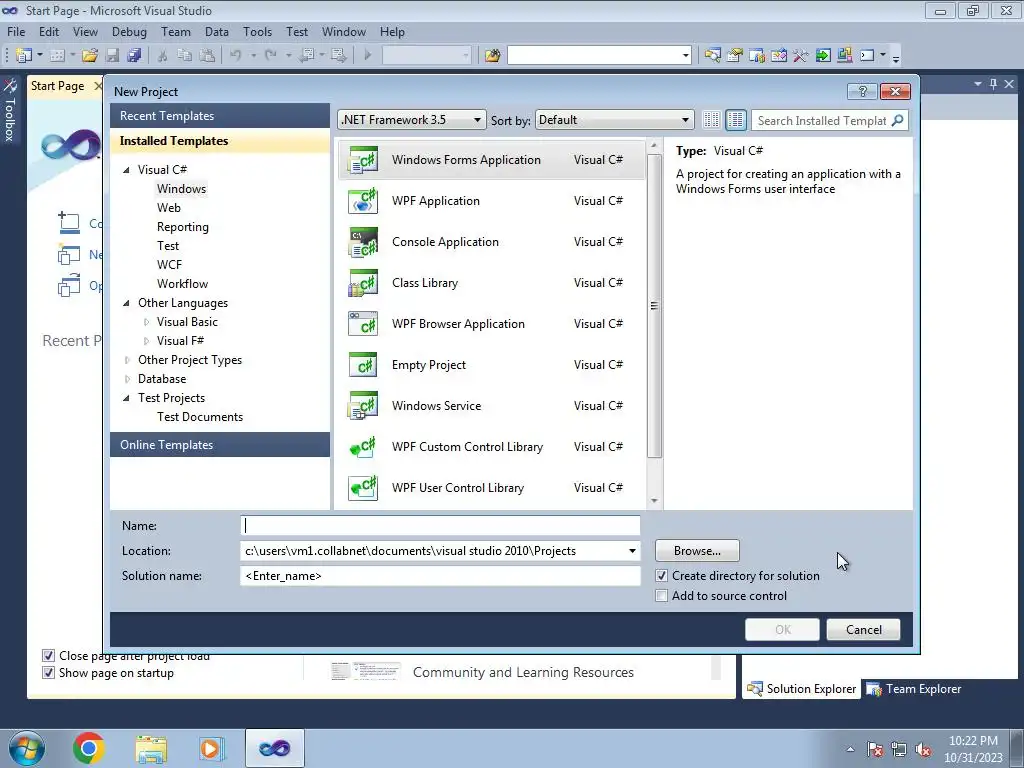This screenshot has height=768, width=1024.
Task: Open the Team menu
Action: coord(176,31)
